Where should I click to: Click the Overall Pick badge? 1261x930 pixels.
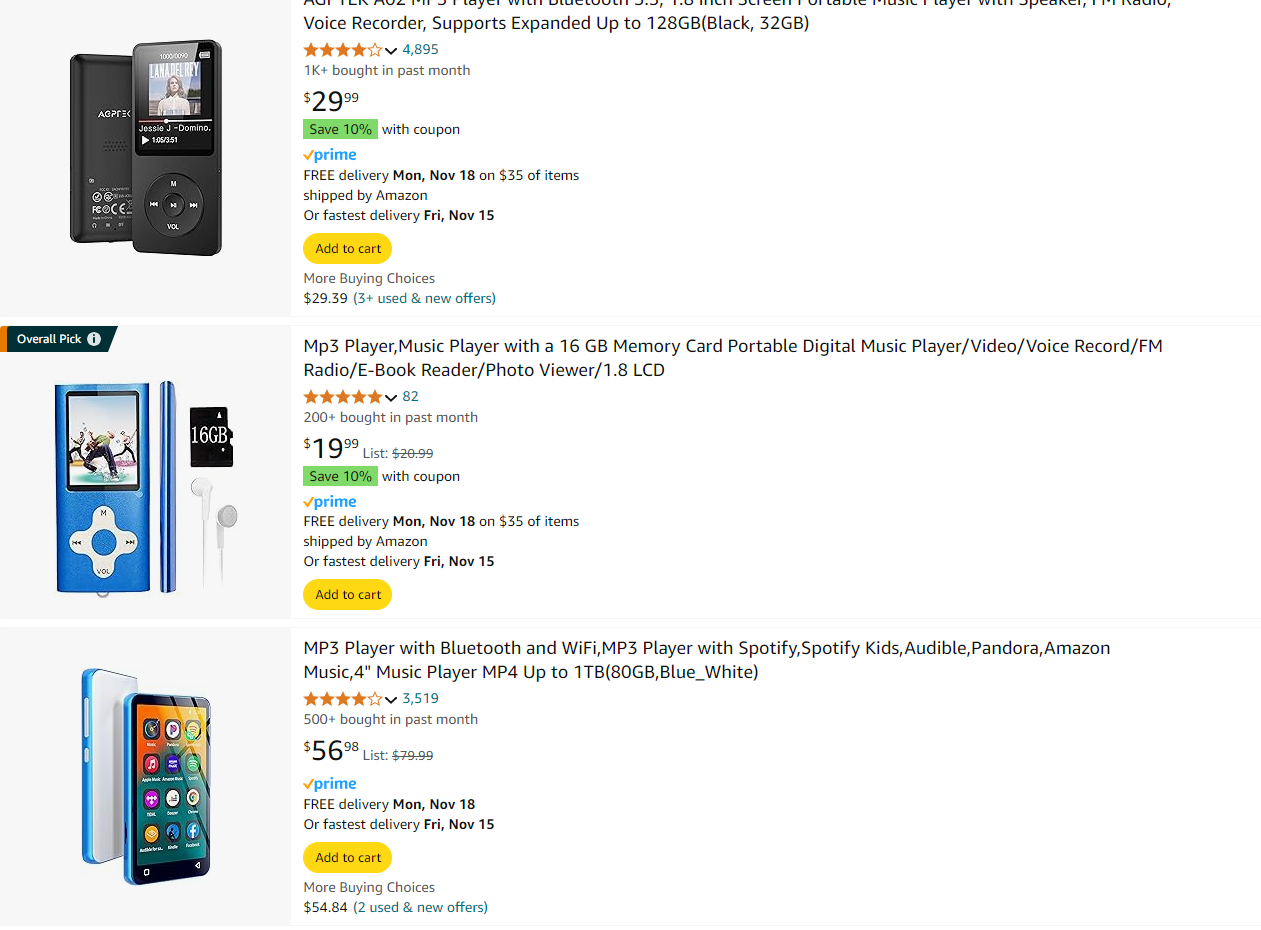pos(58,339)
